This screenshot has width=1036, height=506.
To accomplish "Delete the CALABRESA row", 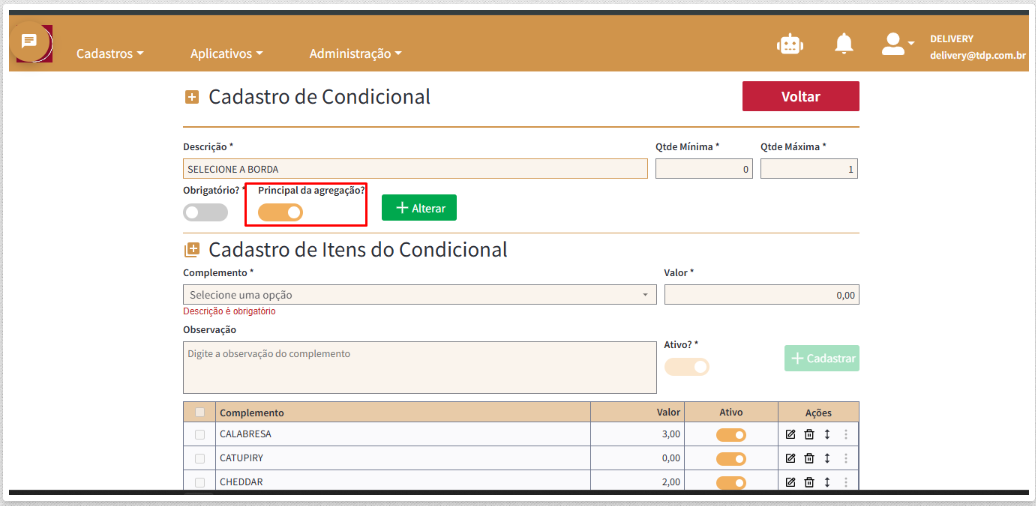I will 809,434.
